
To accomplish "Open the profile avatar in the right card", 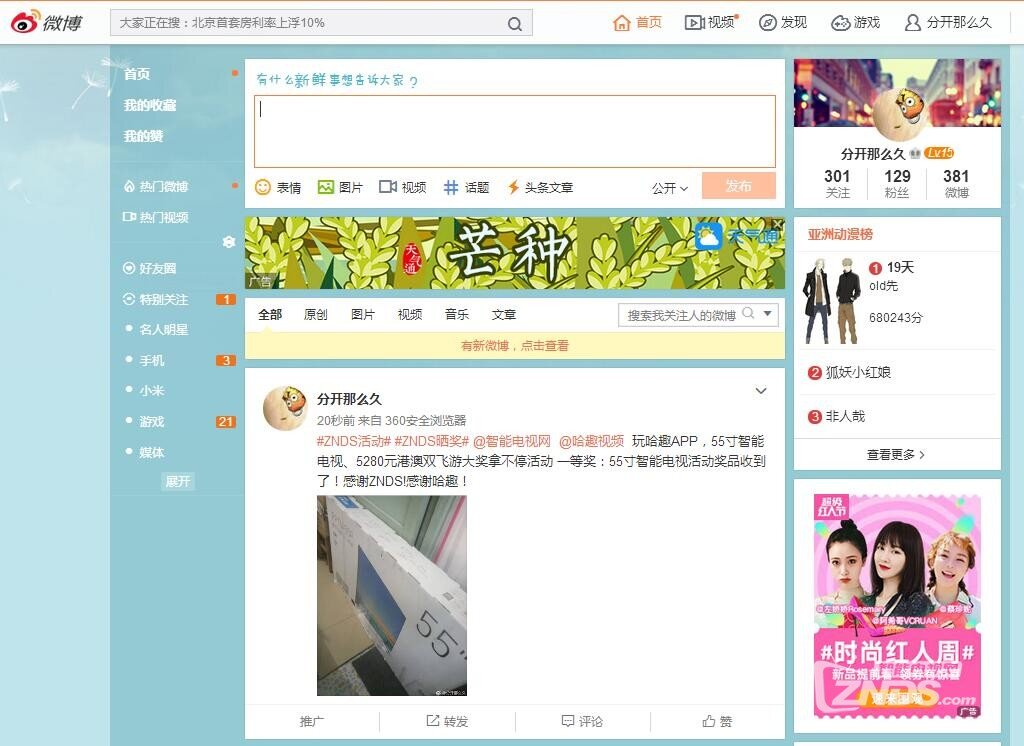I will coord(898,114).
